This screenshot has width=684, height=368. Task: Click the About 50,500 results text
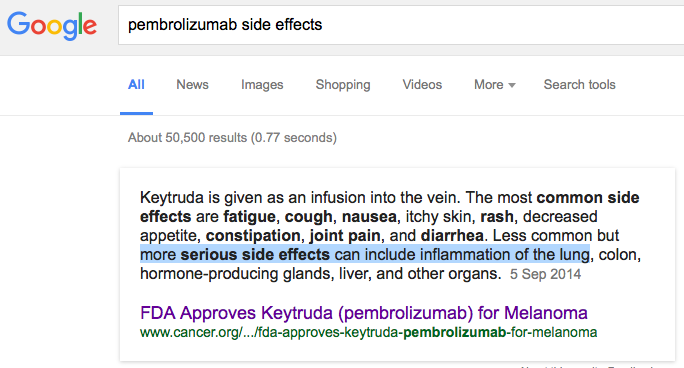point(233,138)
